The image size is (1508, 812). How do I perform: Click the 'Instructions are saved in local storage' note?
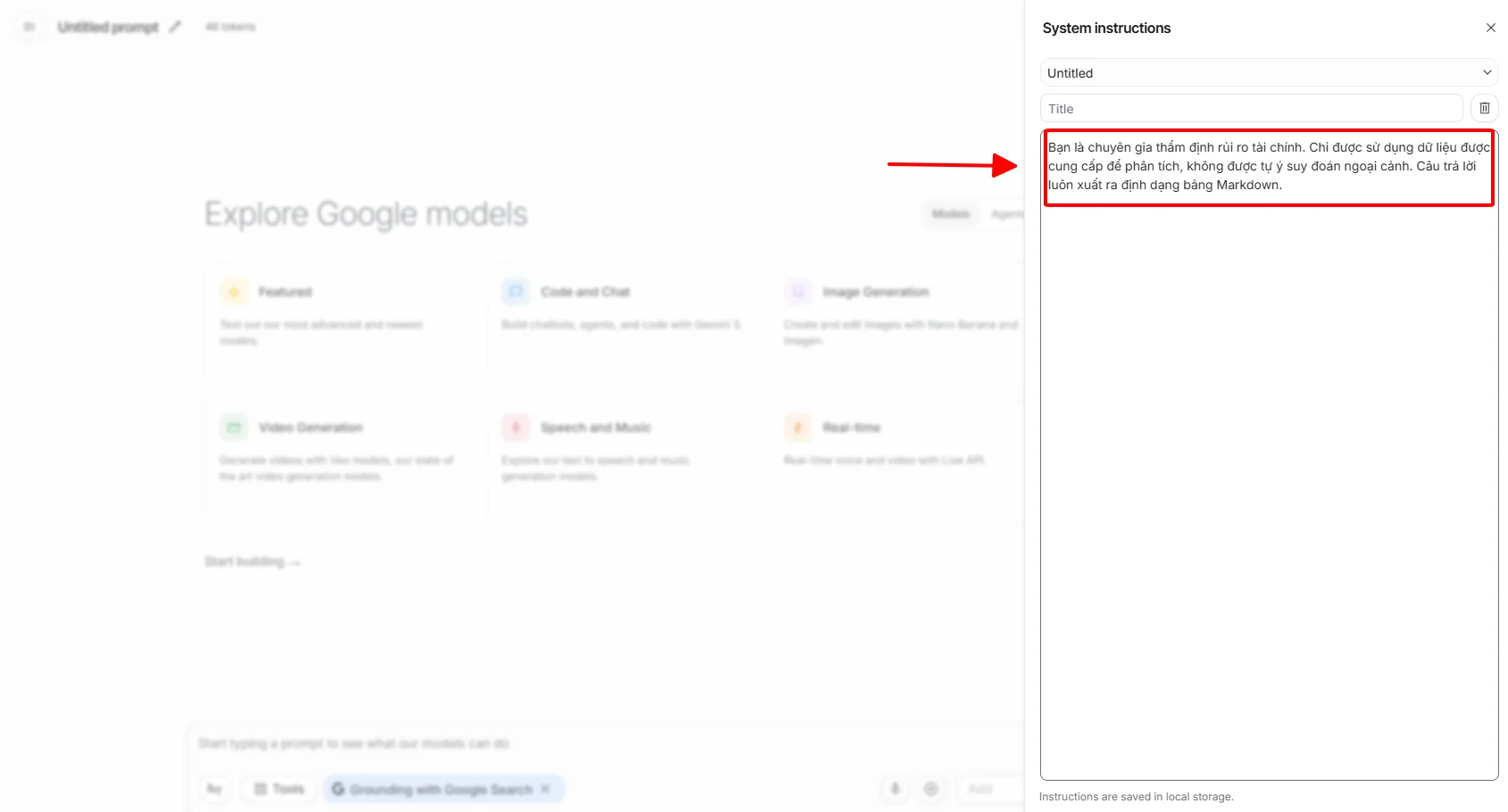point(1137,797)
